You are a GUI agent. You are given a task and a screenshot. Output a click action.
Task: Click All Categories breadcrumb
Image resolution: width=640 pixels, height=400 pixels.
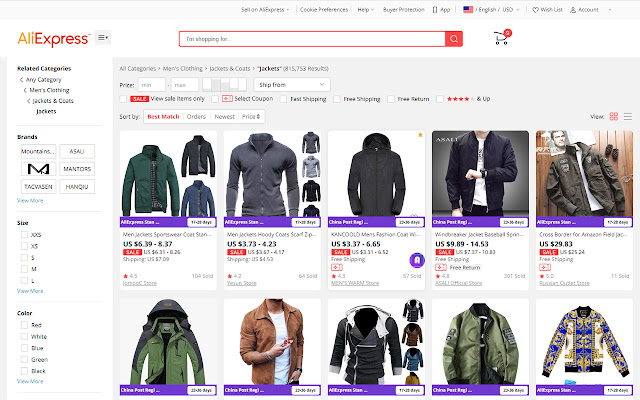138,69
